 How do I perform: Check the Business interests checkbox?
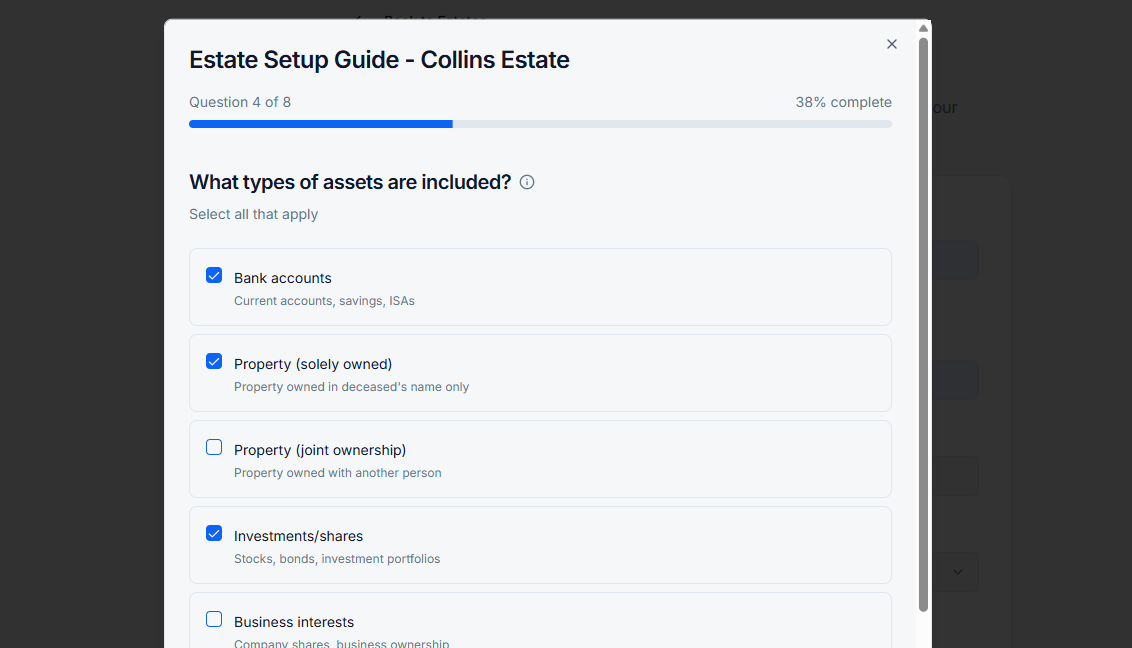tap(214, 619)
